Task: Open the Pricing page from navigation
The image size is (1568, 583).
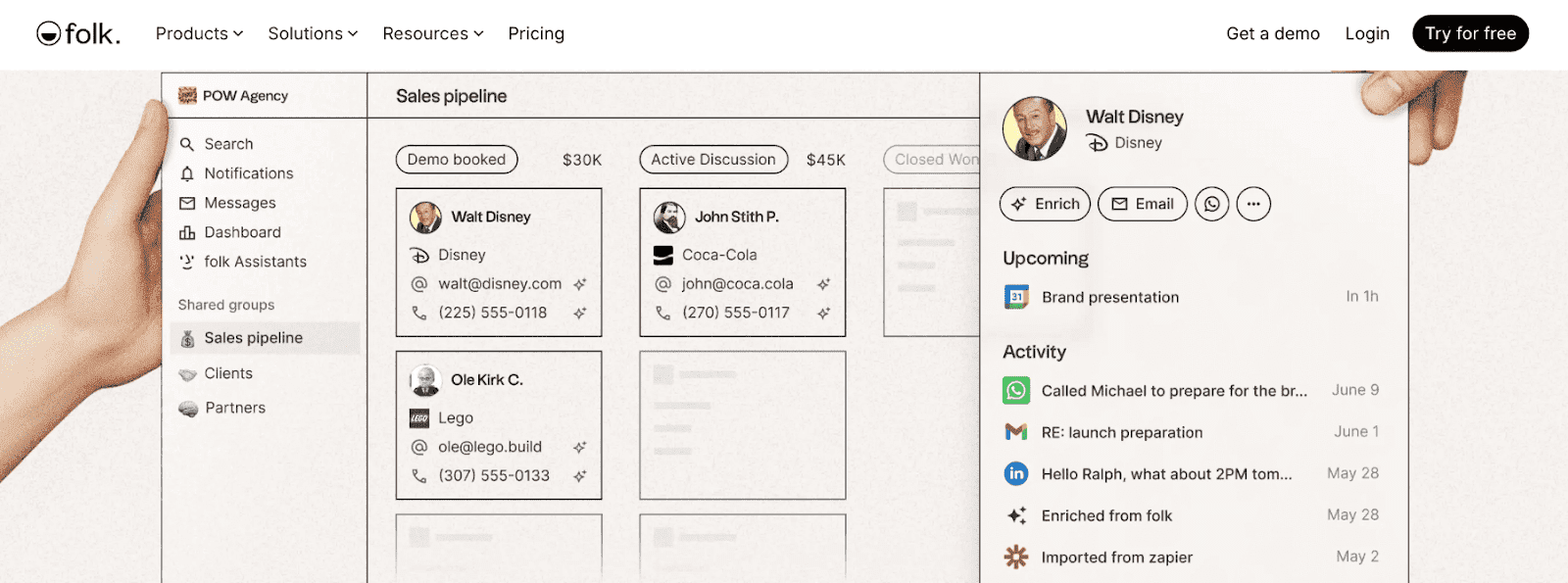Action: click(x=536, y=33)
